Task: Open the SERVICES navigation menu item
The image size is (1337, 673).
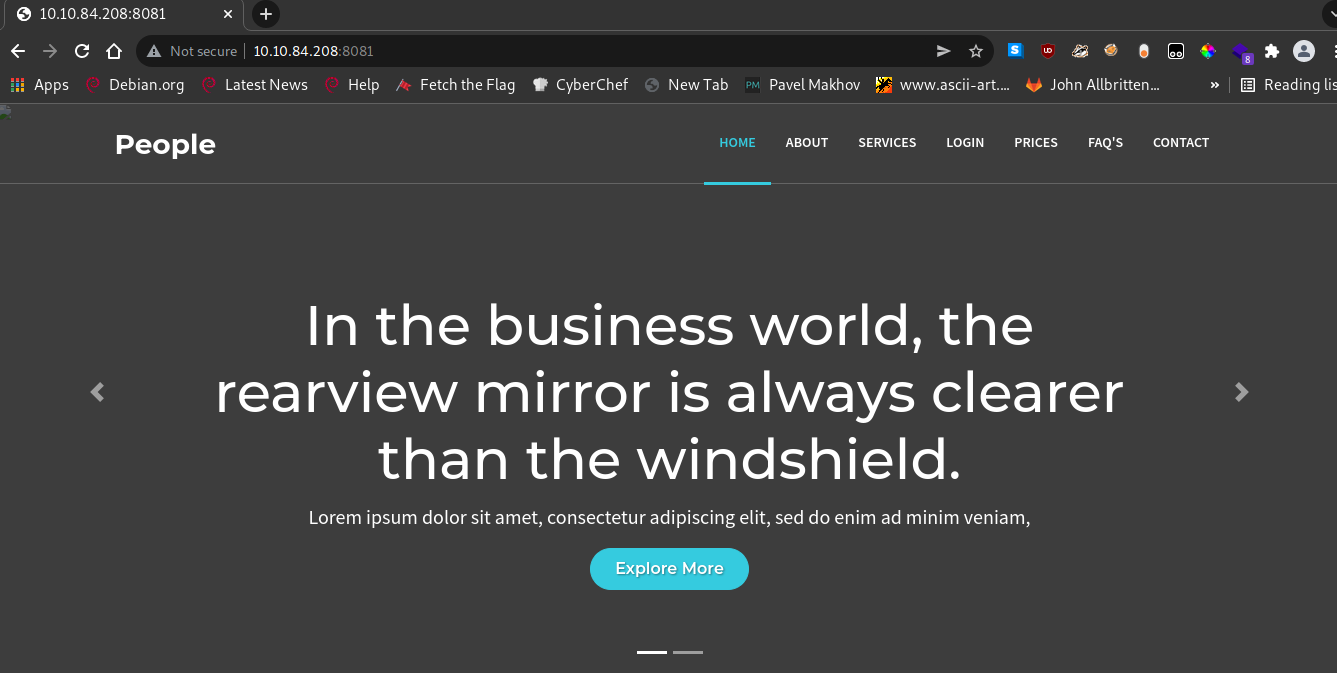Action: coord(886,143)
